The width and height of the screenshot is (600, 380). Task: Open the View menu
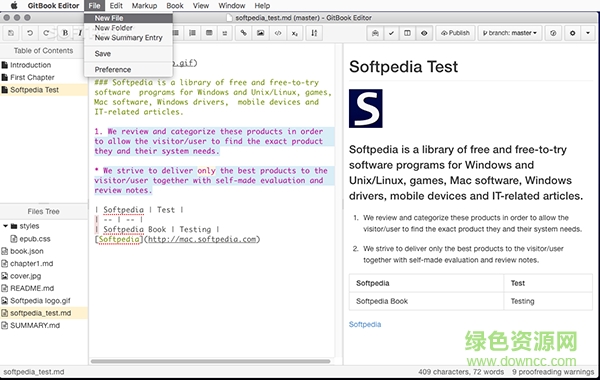201,6
